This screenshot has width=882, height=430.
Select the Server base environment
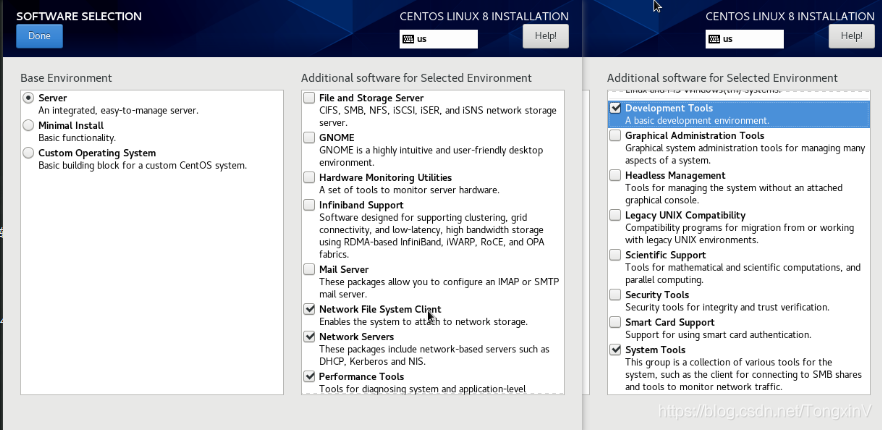point(28,98)
